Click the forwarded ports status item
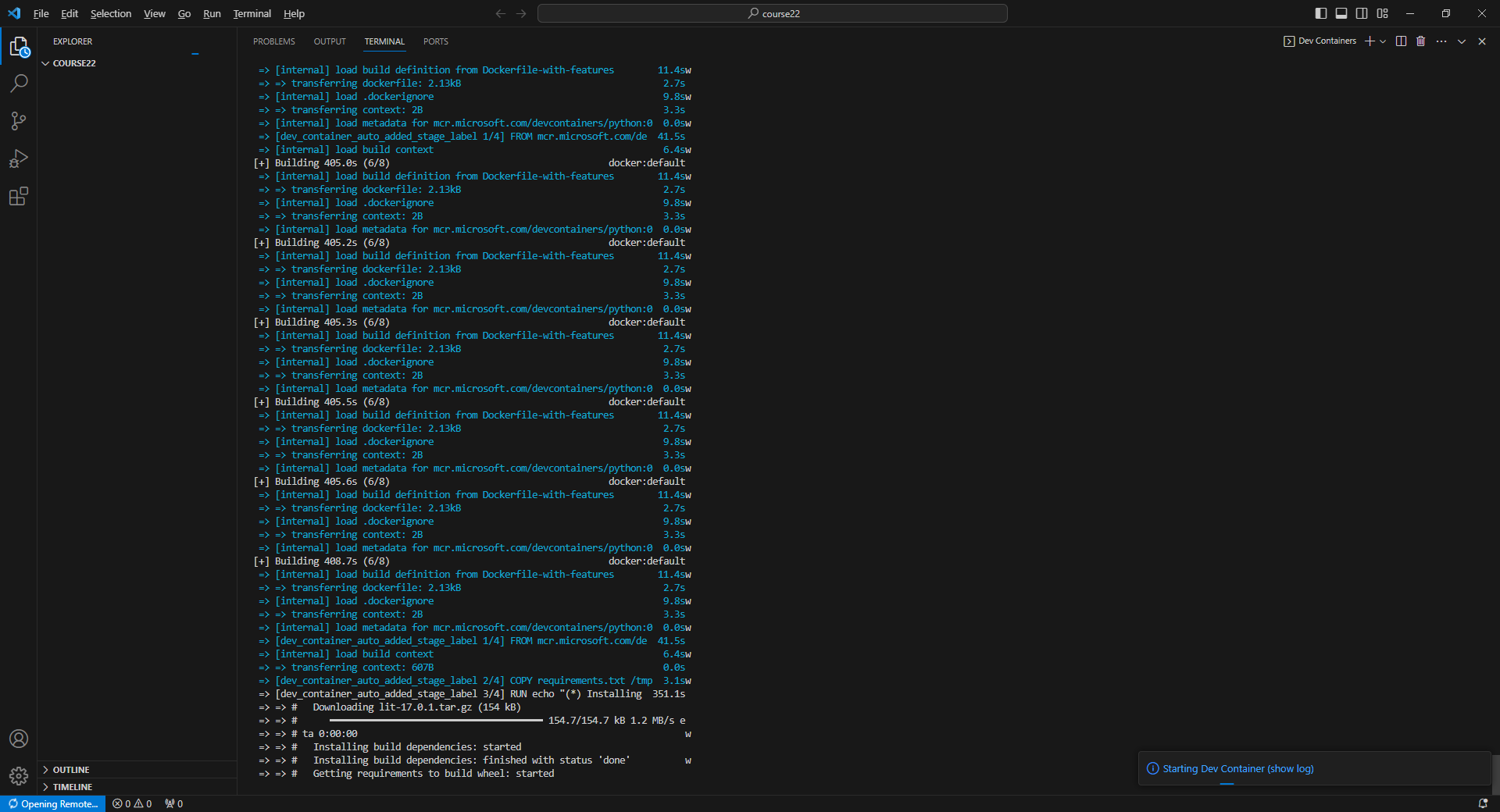The image size is (1500, 812). [x=174, y=804]
